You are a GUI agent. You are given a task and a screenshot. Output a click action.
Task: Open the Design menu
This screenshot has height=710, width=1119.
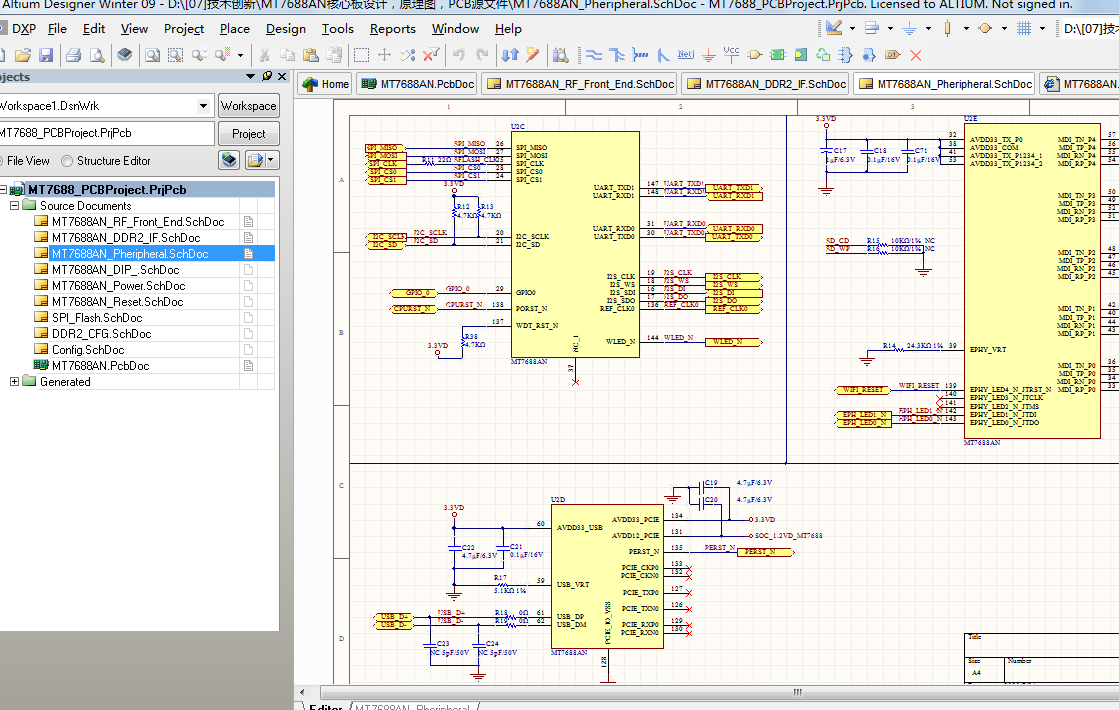pyautogui.click(x=285, y=29)
